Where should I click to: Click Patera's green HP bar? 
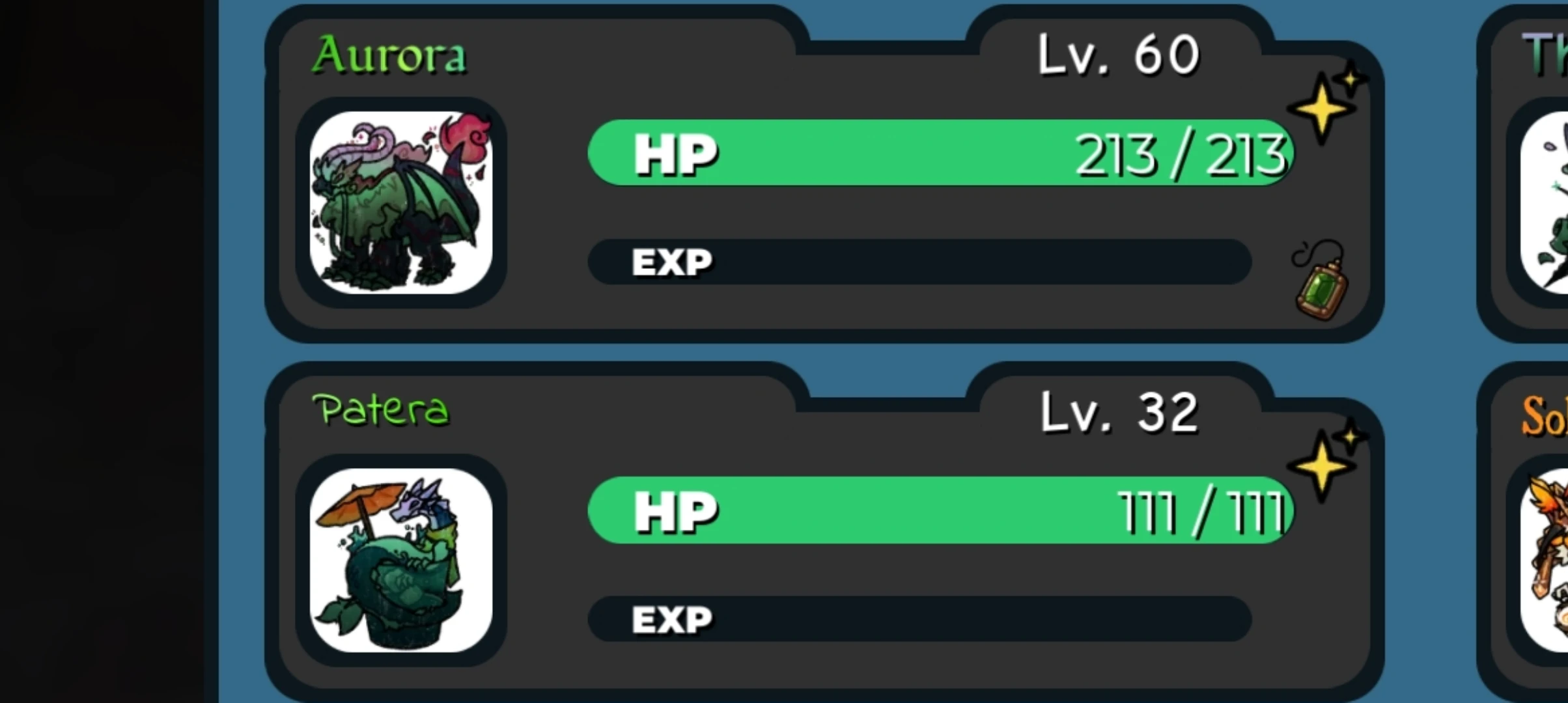(x=941, y=510)
